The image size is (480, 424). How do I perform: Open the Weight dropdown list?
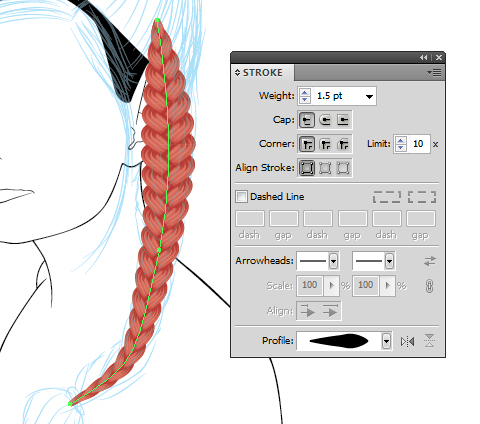[x=369, y=97]
